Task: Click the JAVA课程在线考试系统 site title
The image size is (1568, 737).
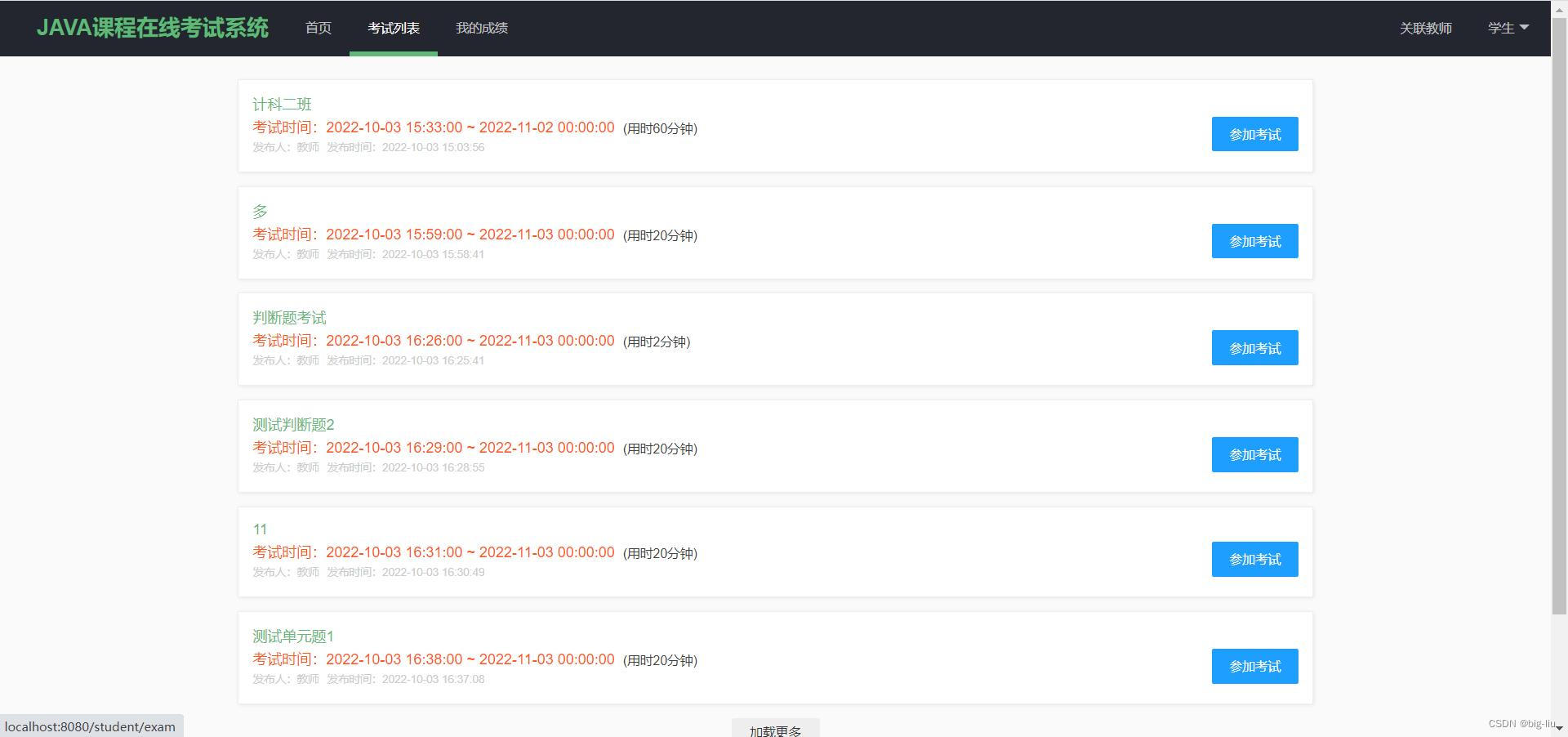Action: 153,28
